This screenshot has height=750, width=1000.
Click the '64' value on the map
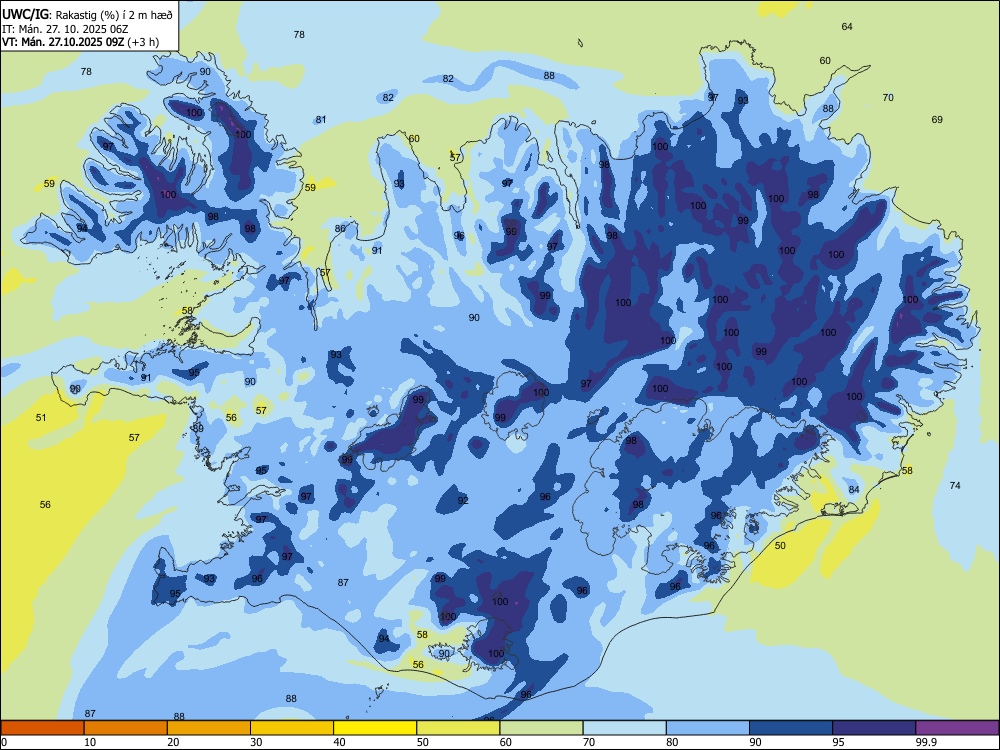coord(847,26)
